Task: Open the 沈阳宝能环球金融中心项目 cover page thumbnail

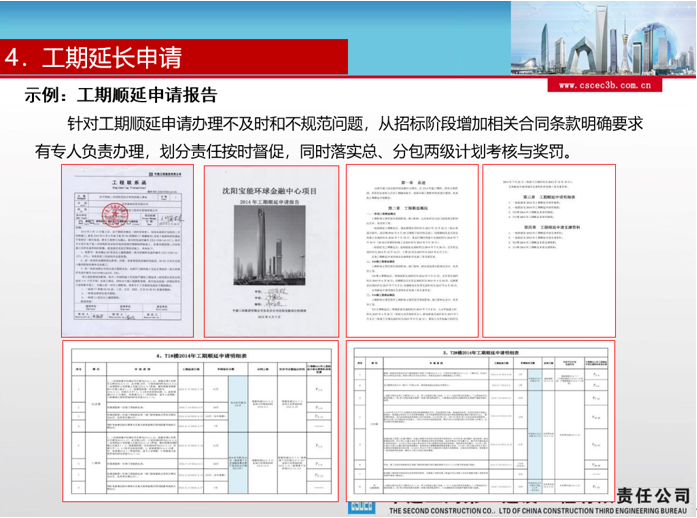Action: [x=267, y=250]
